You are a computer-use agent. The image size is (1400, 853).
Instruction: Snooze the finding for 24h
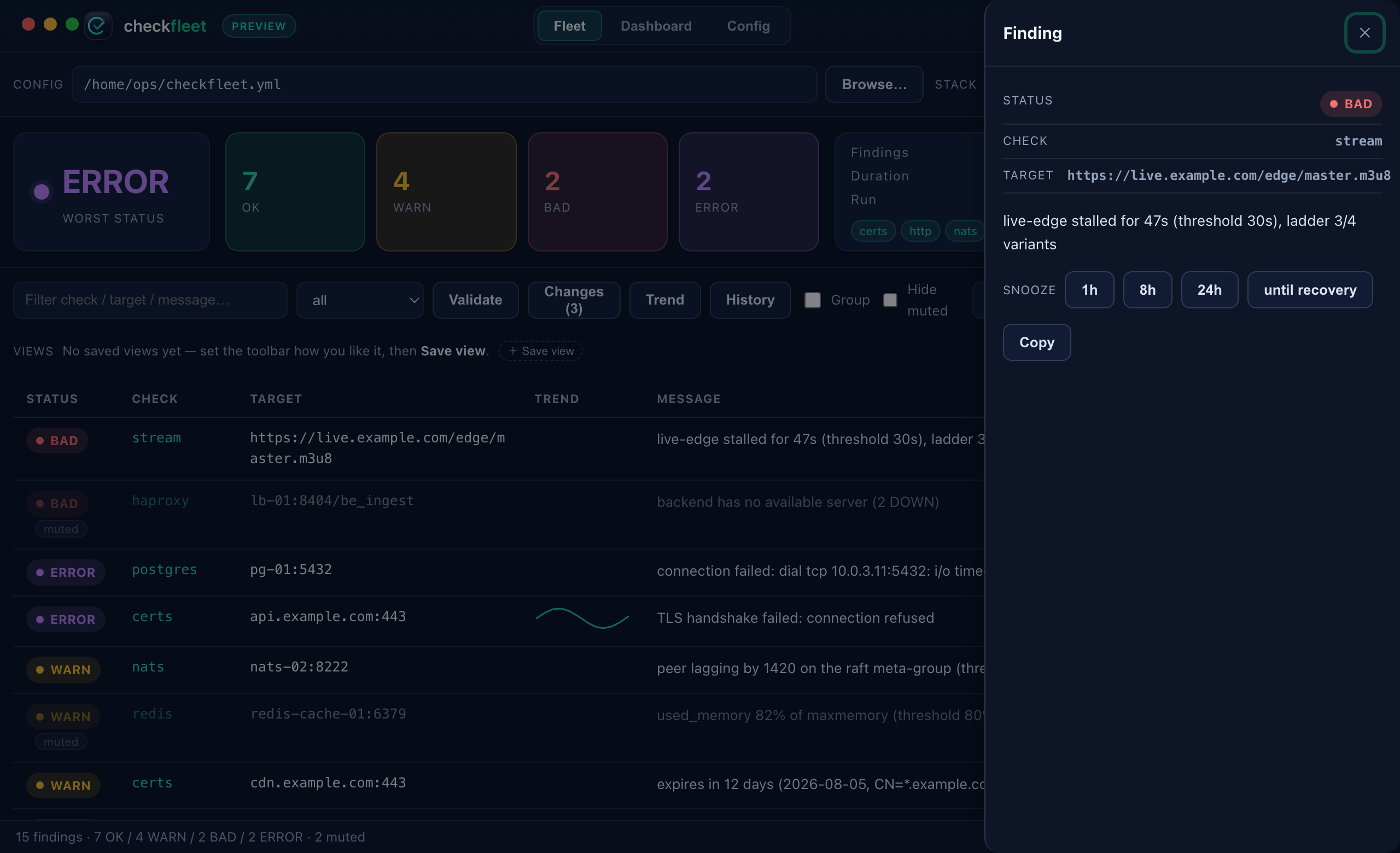[1209, 290]
